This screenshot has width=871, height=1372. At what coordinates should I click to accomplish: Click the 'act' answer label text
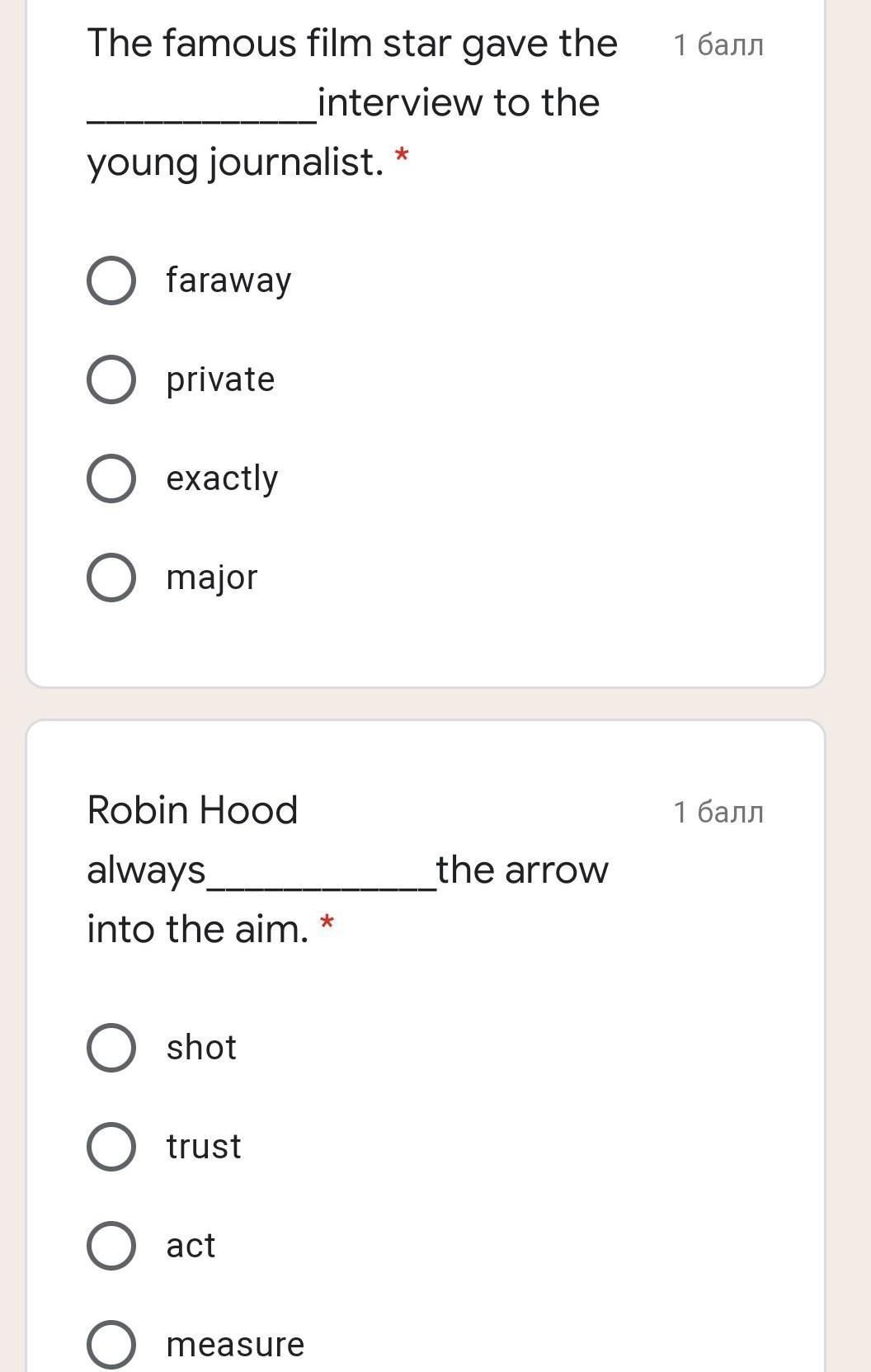tap(191, 1246)
